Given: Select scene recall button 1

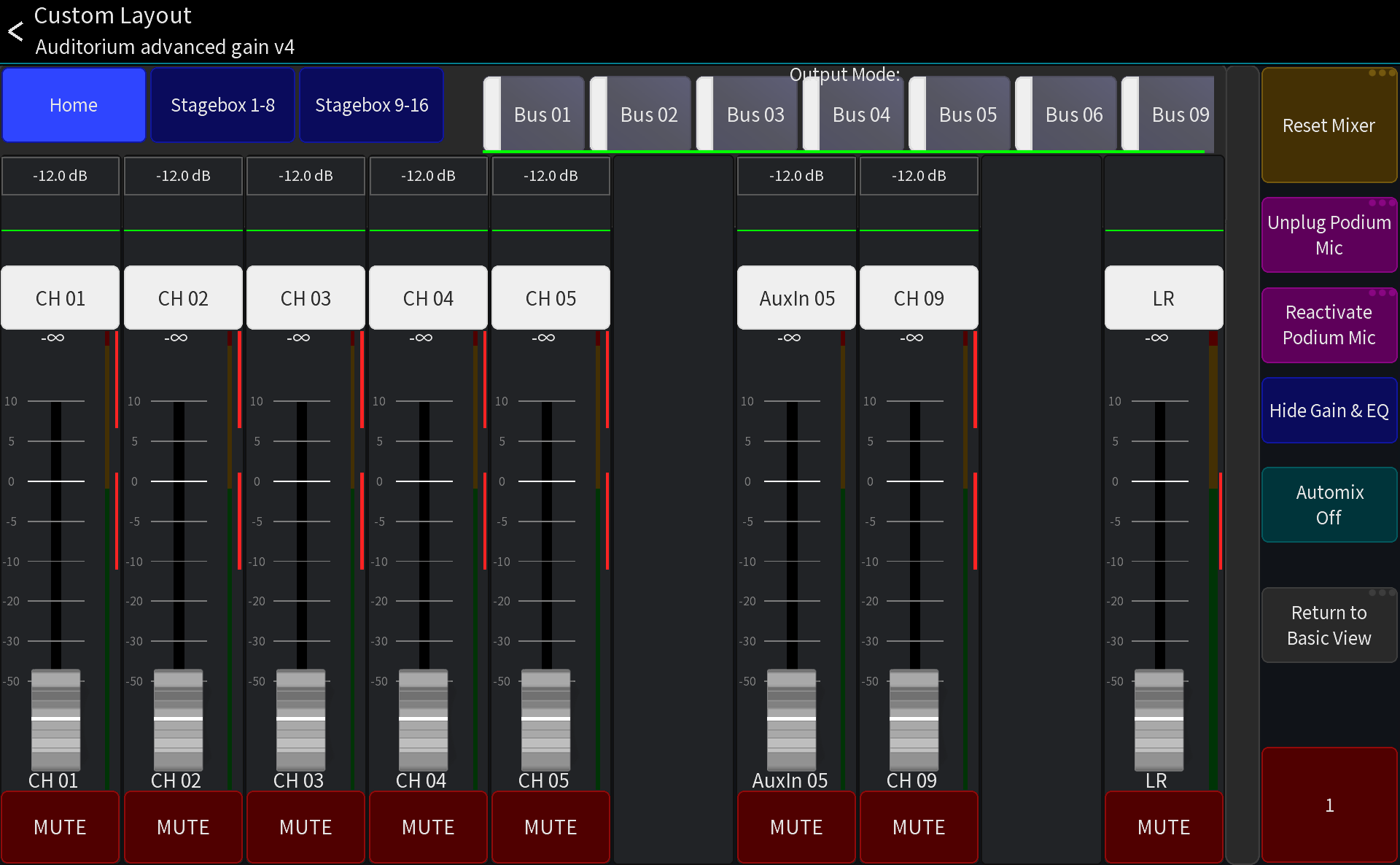Looking at the screenshot, I should 1329,804.
